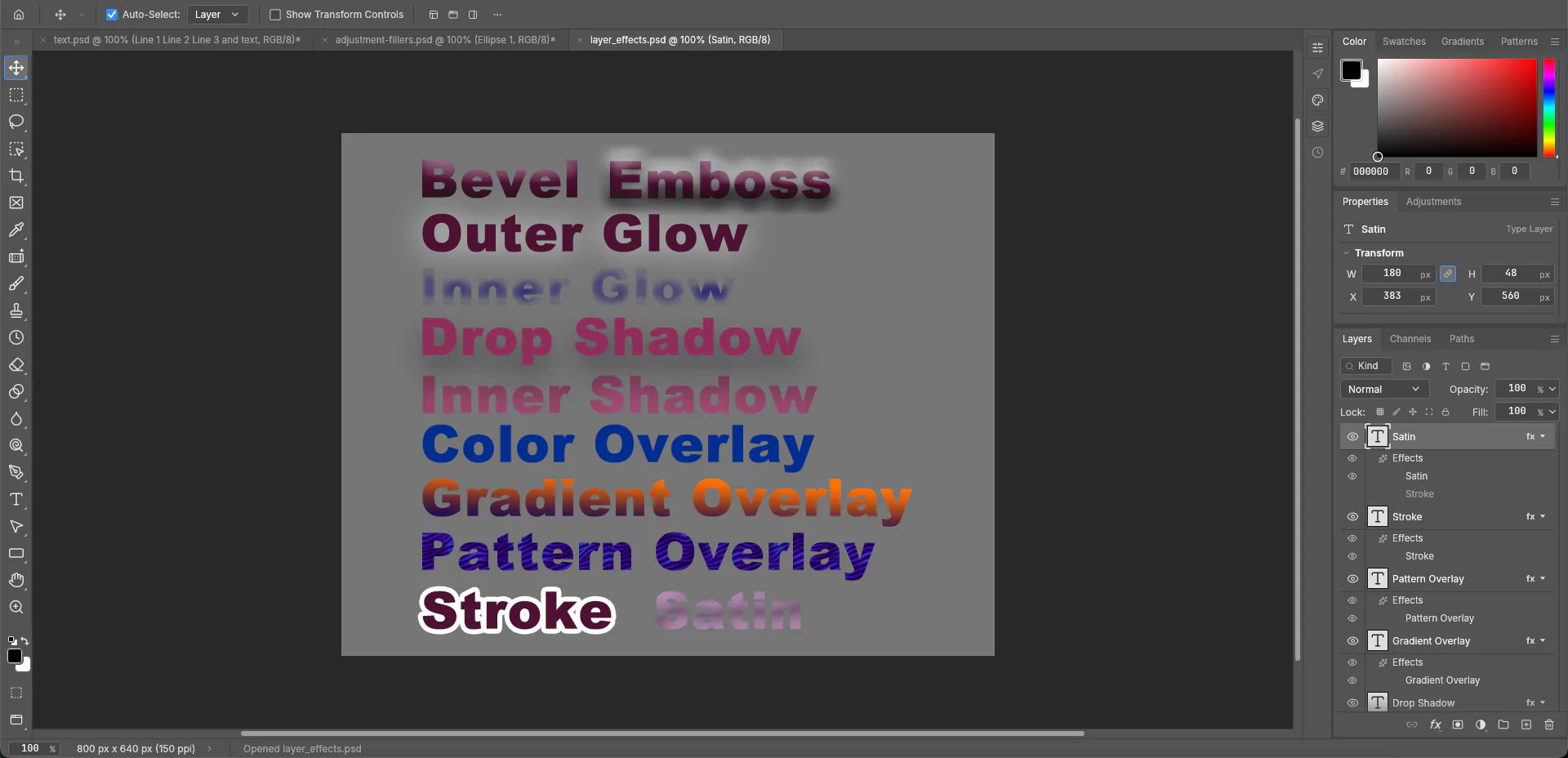Image resolution: width=1568 pixels, height=758 pixels.
Task: Select the Lasso tool
Action: (x=16, y=122)
